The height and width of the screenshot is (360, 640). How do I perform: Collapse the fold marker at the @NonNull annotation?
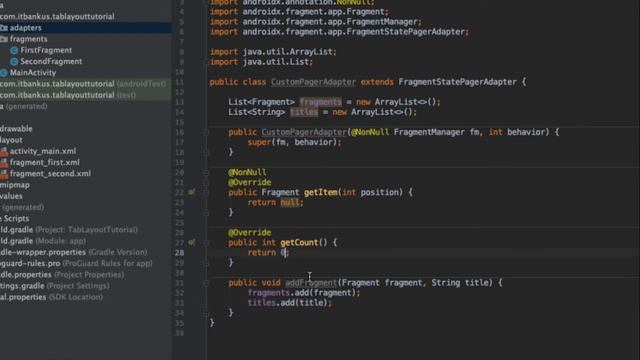pyautogui.click(x=206, y=172)
